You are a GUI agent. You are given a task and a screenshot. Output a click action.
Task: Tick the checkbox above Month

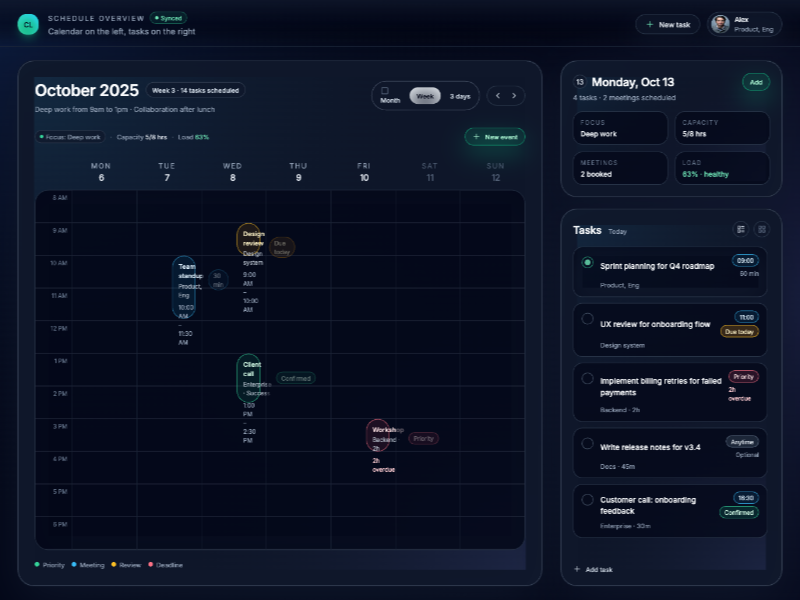click(385, 90)
